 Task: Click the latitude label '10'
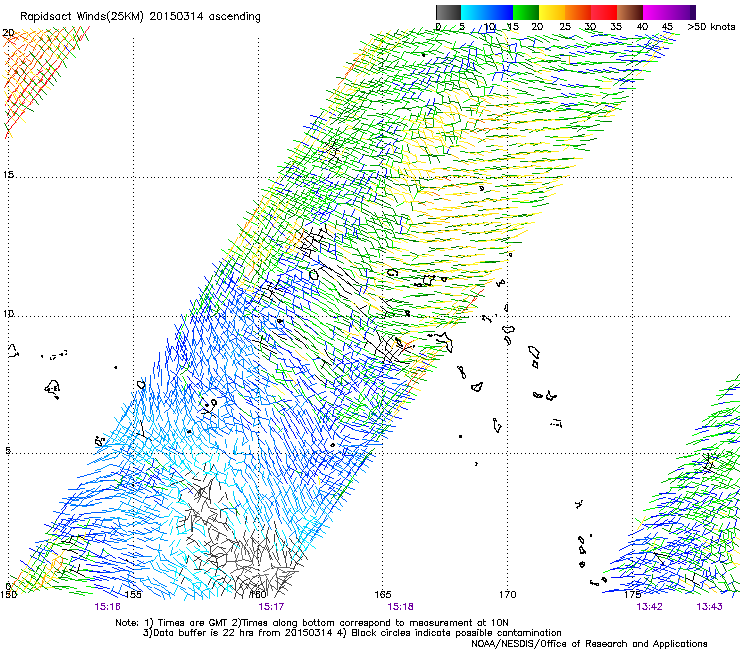tap(8, 313)
